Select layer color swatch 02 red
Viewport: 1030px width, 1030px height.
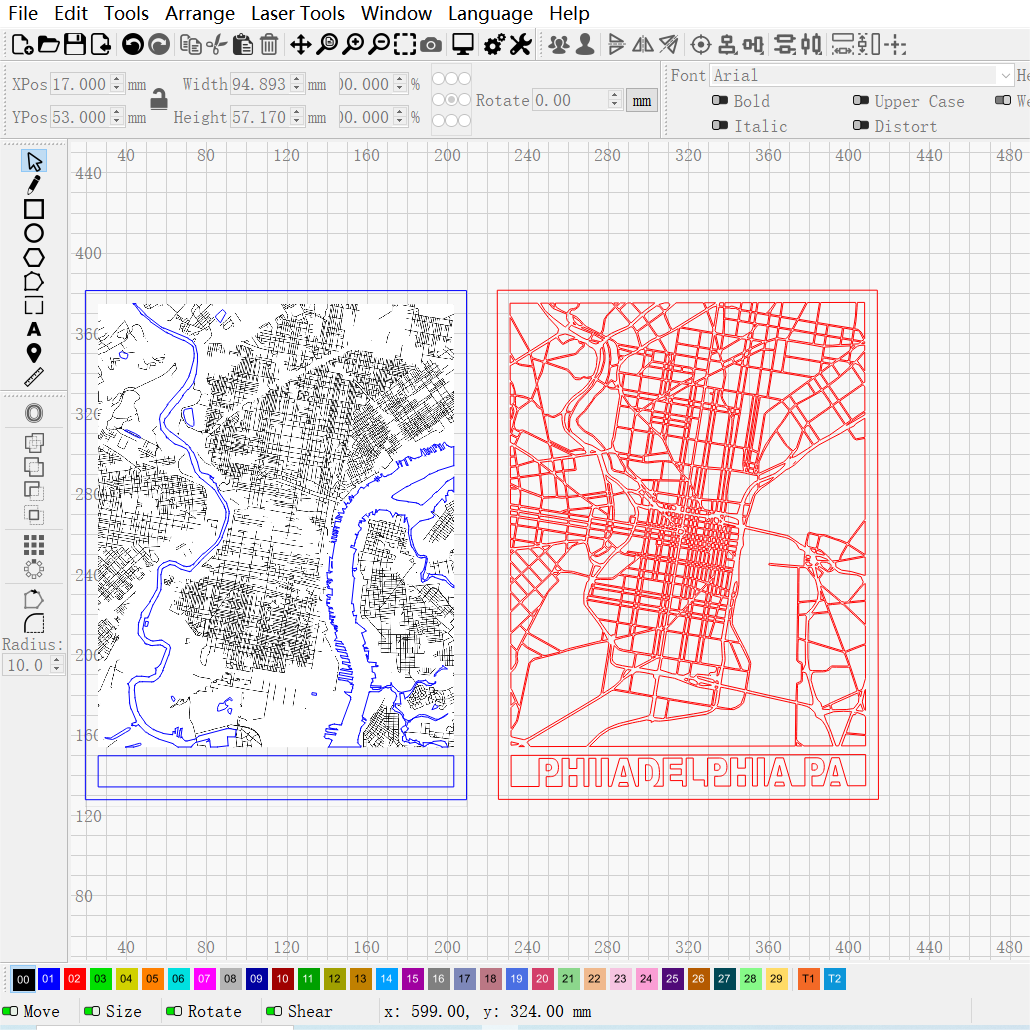74,979
